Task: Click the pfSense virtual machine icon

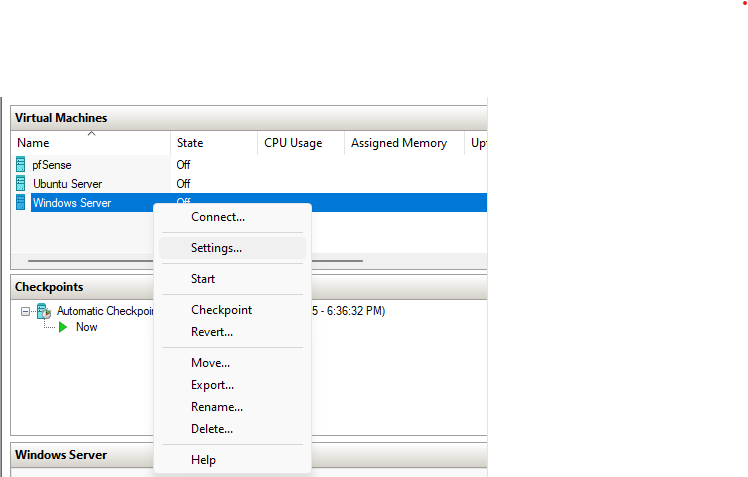Action: point(21,164)
